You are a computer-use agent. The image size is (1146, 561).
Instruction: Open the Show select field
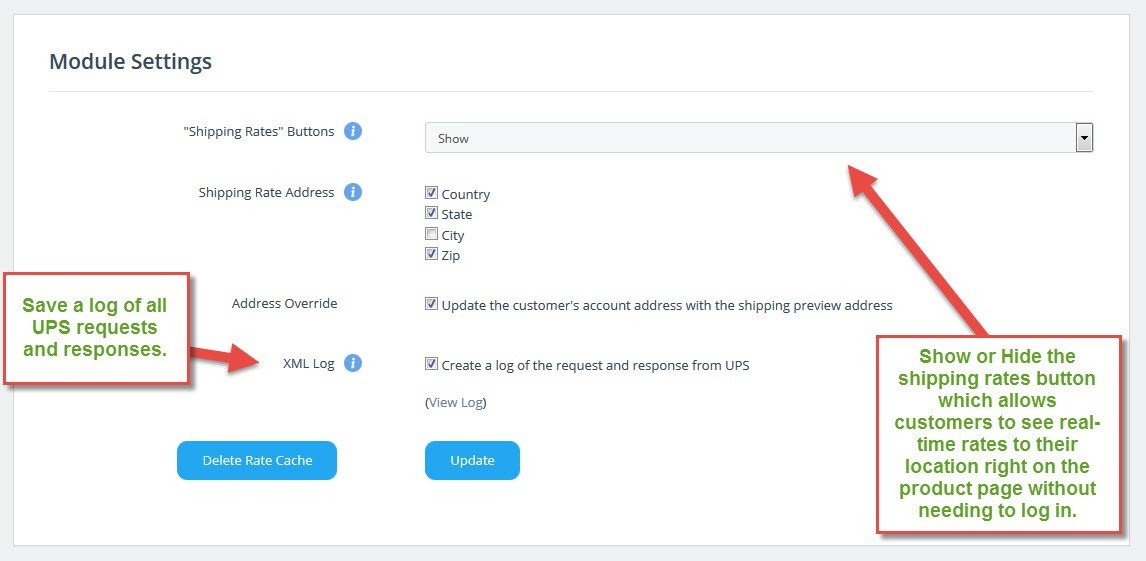[759, 137]
